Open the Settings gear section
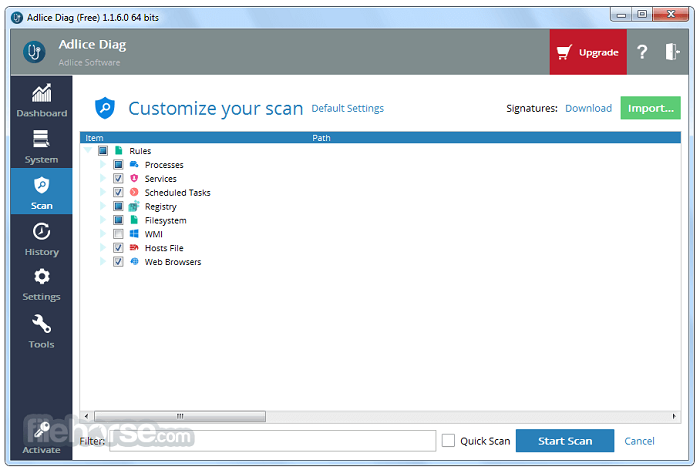Image resolution: width=700 pixels, height=470 pixels. pos(41,284)
